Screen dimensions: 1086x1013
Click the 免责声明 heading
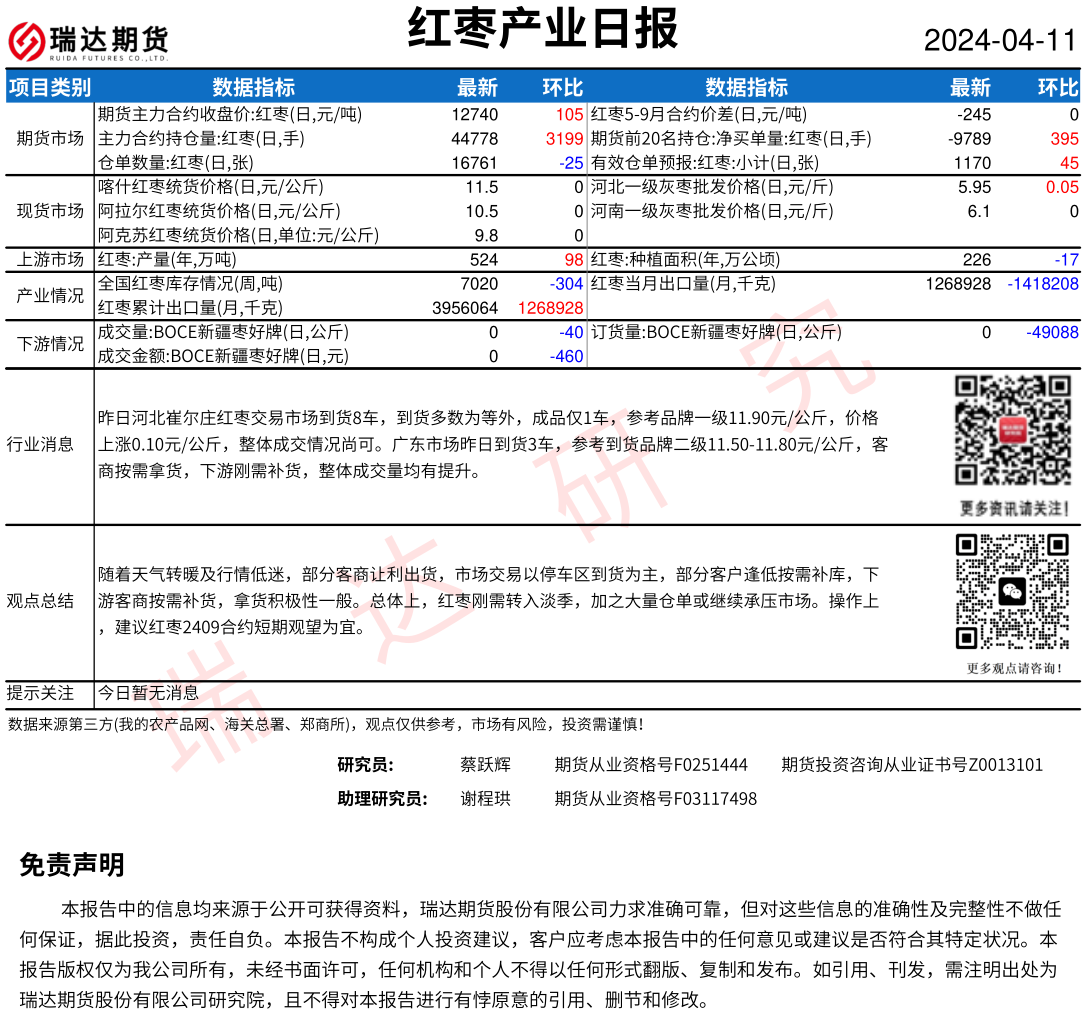point(72,865)
